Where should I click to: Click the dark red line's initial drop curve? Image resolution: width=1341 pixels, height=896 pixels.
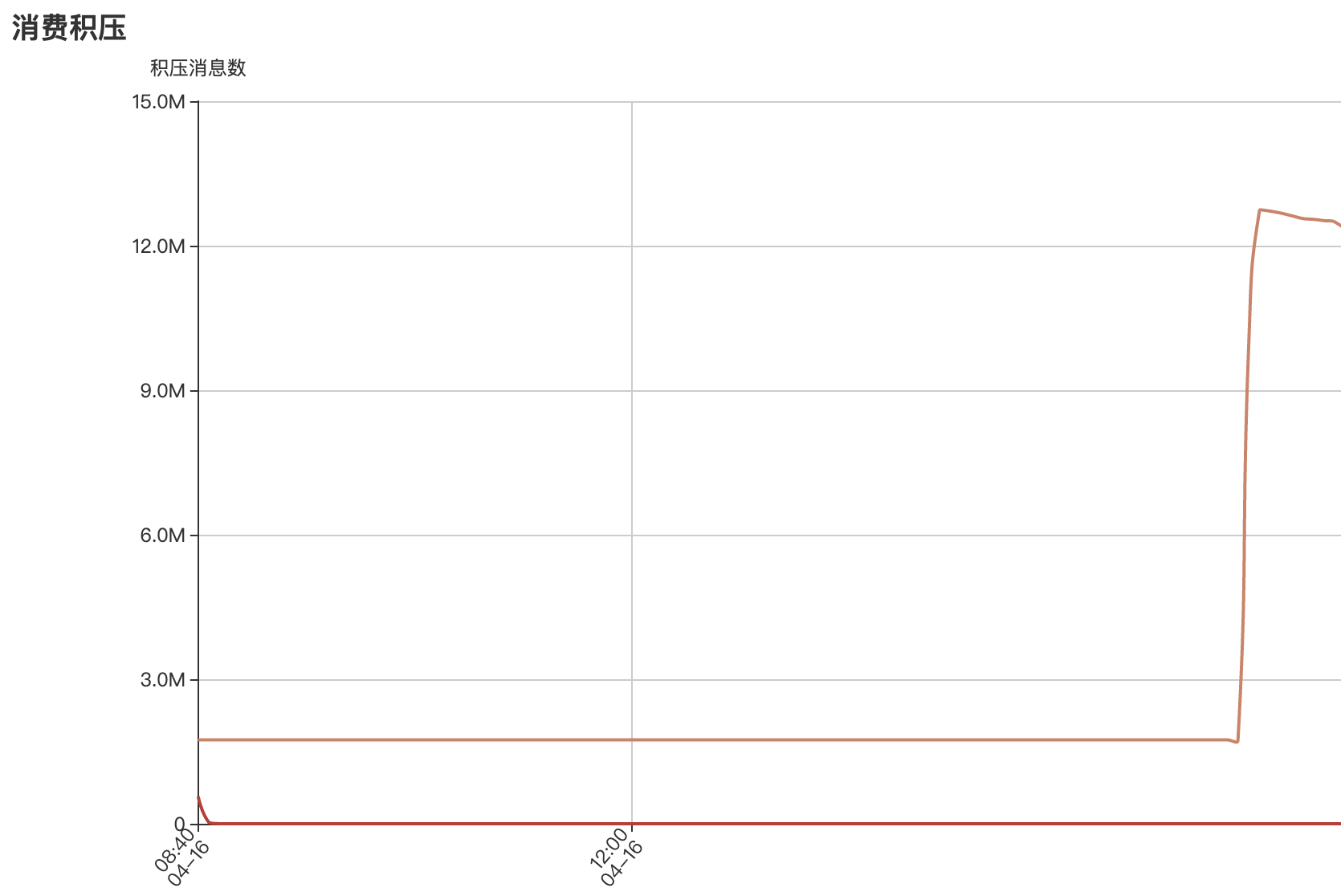point(203,810)
